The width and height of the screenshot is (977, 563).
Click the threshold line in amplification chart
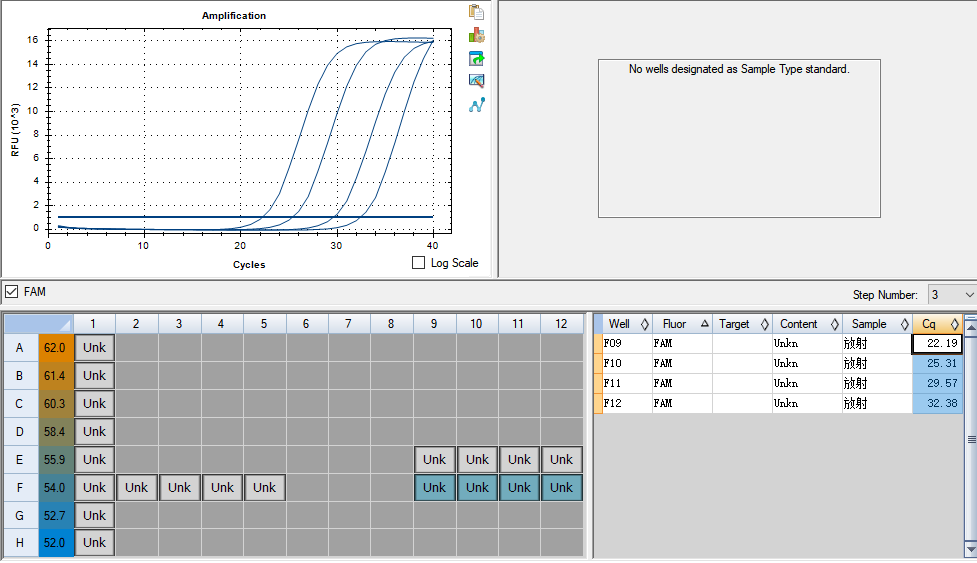[245, 217]
